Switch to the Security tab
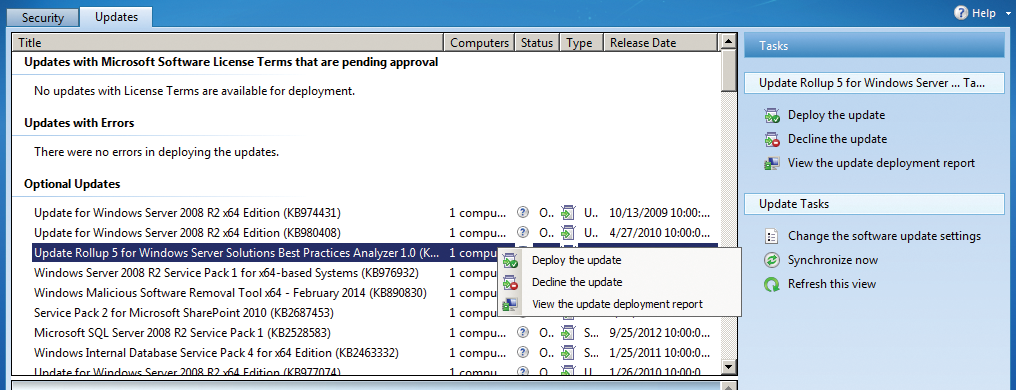Image resolution: width=1016 pixels, height=390 pixels. pyautogui.click(x=43, y=17)
